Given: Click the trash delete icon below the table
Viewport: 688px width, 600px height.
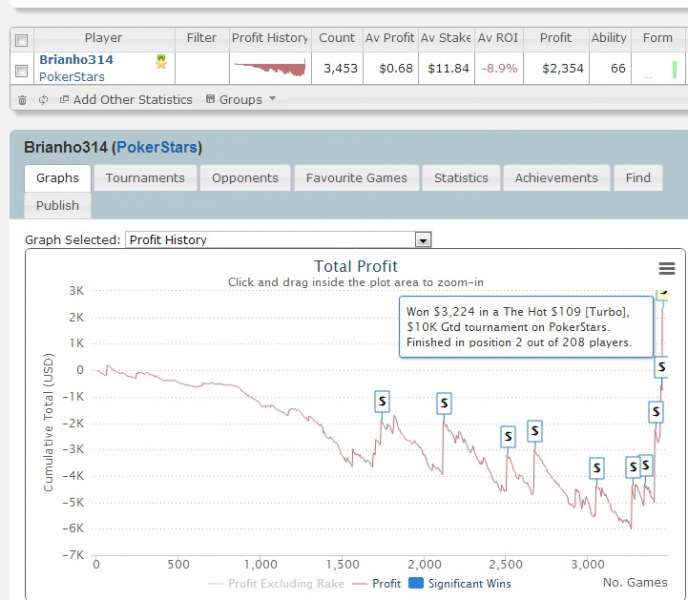Looking at the screenshot, I should [x=22, y=100].
